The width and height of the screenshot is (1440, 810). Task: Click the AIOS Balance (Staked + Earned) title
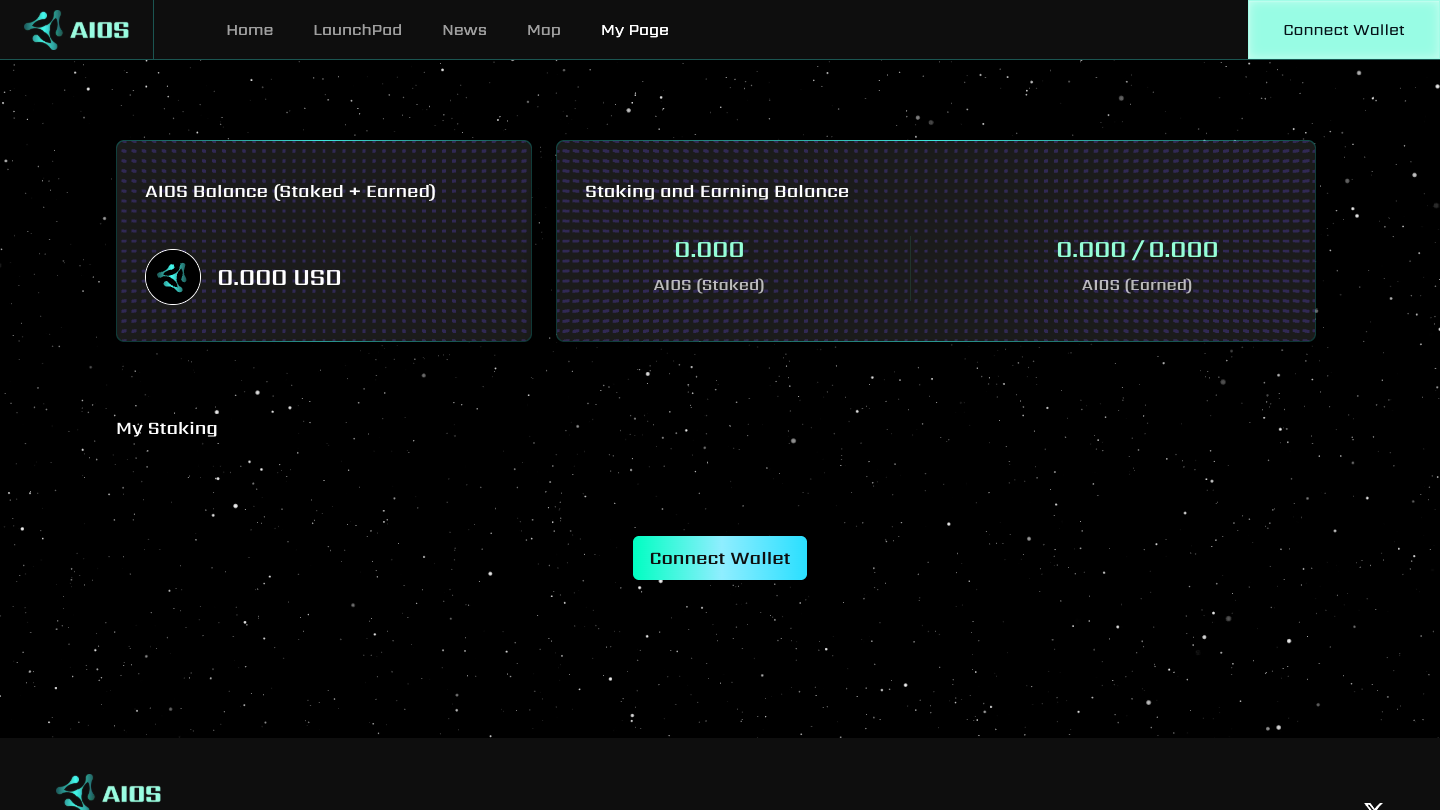(x=291, y=191)
